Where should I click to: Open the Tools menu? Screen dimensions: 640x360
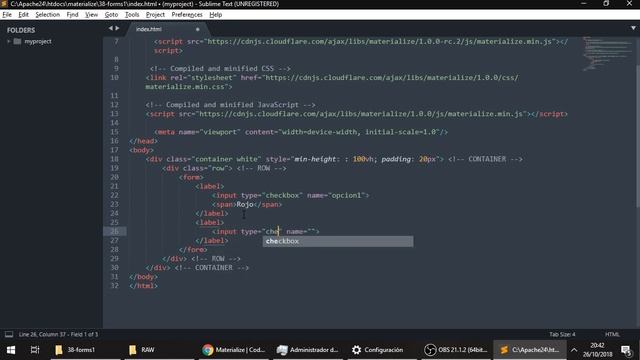pyautogui.click(x=132, y=15)
